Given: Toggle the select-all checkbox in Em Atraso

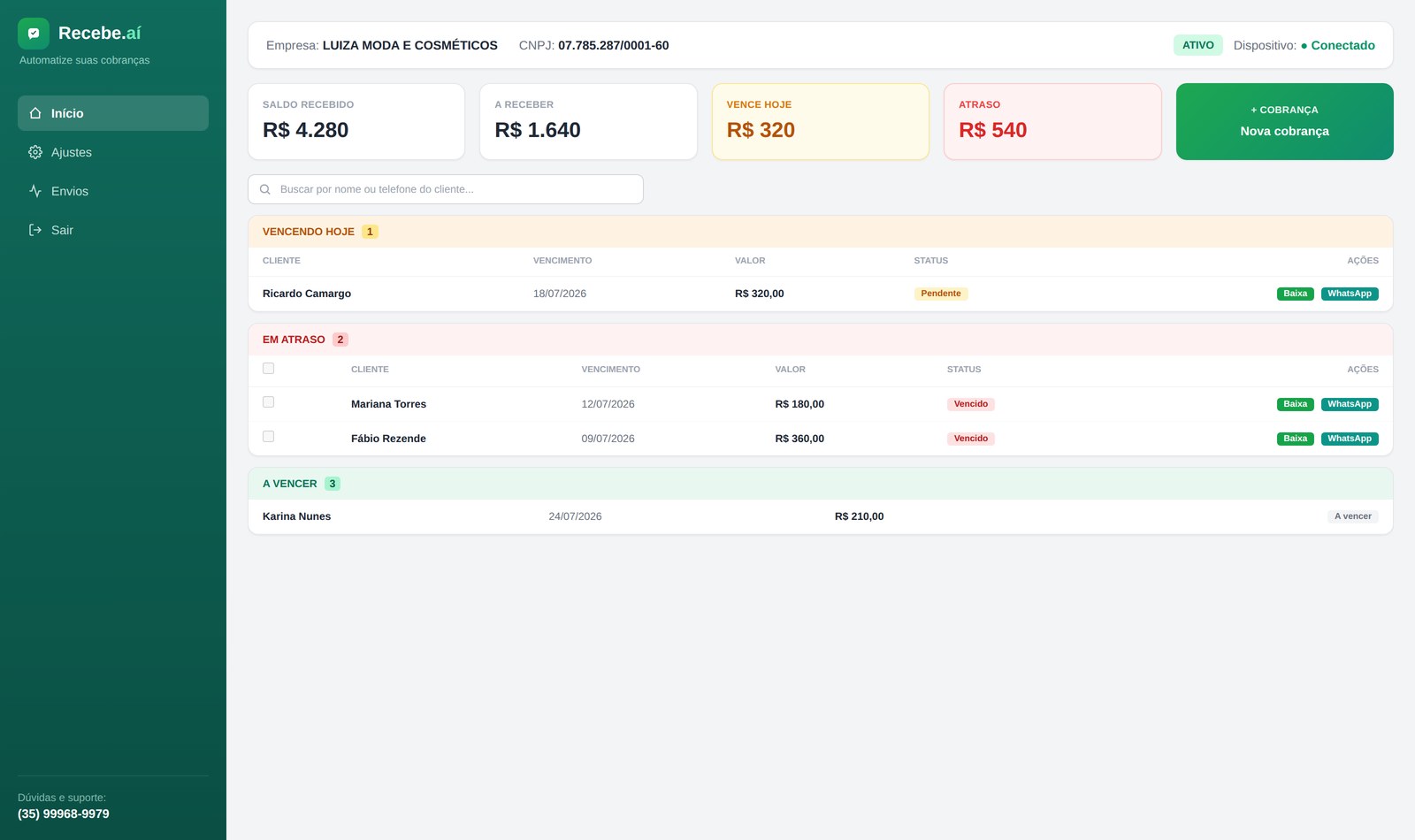Looking at the screenshot, I should (269, 369).
